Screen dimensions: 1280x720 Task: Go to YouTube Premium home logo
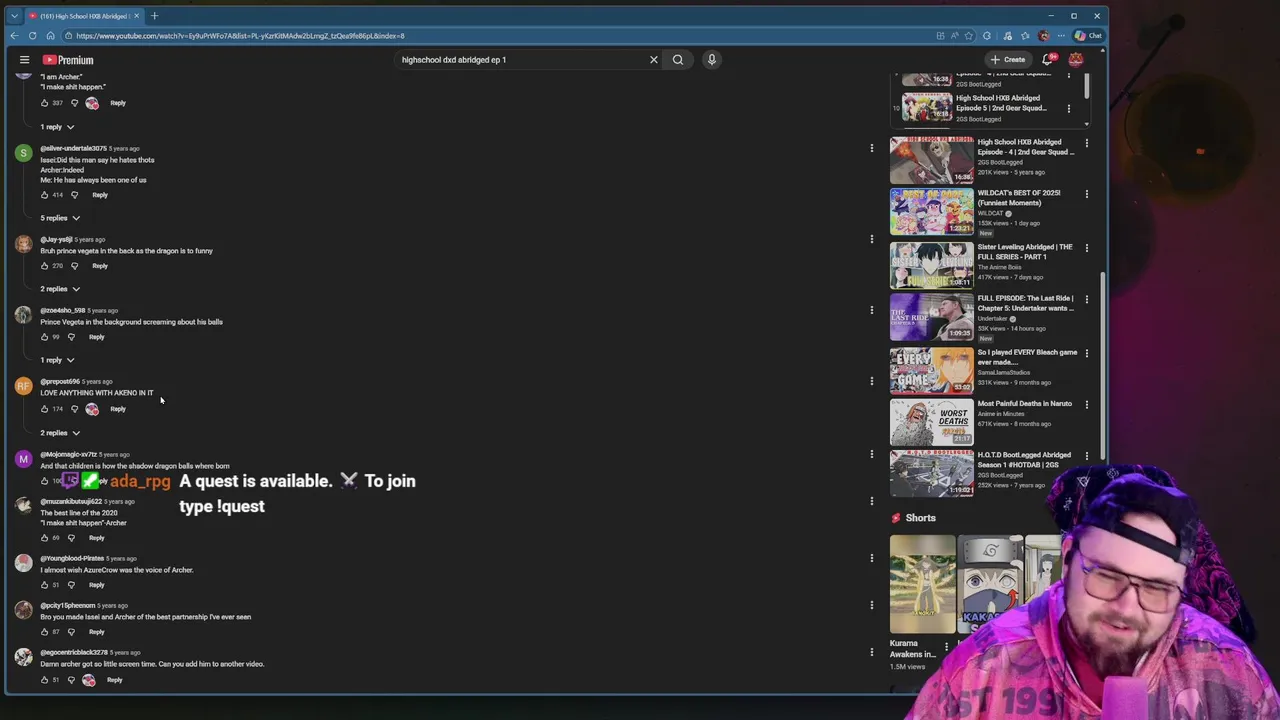(x=68, y=60)
